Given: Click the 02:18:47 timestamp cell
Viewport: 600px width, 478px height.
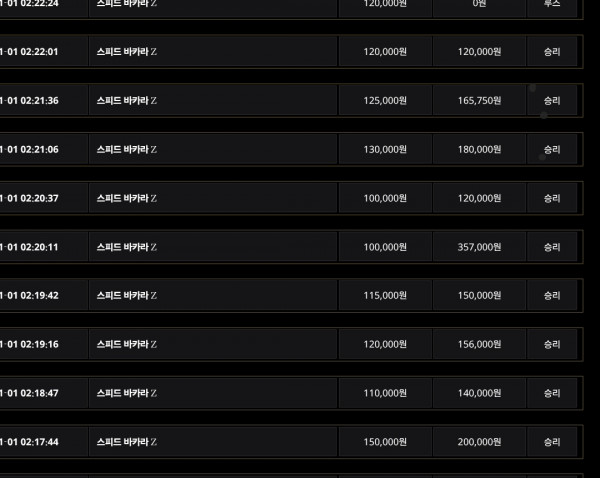Looking at the screenshot, I should [40, 393].
